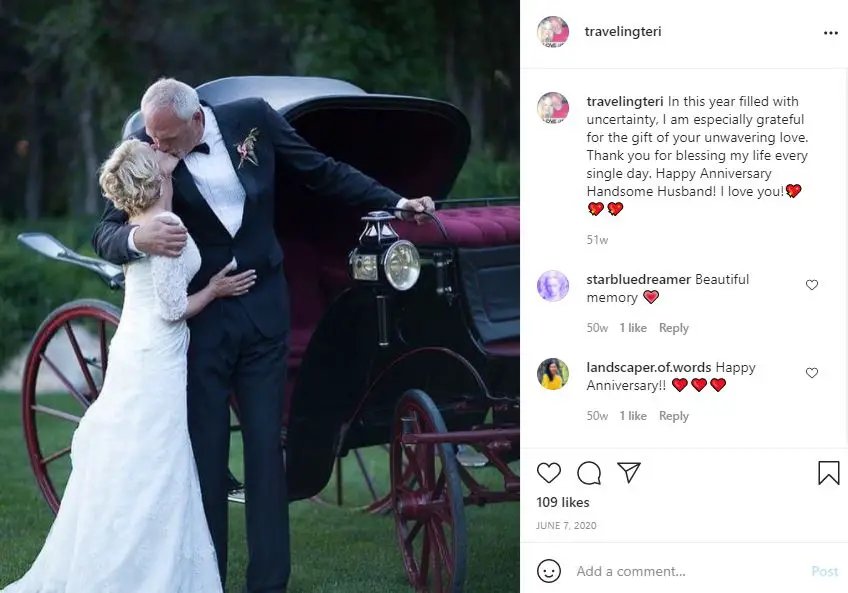Like the post with the heart icon
Viewport: 848px width, 593px height.
click(x=548, y=473)
